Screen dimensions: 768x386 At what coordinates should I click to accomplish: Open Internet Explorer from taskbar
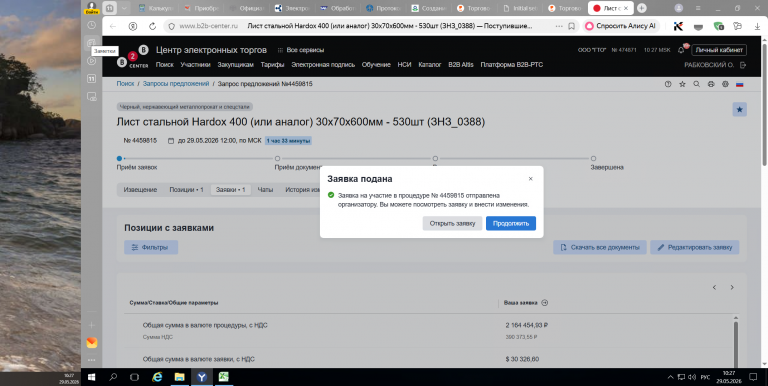(157, 377)
